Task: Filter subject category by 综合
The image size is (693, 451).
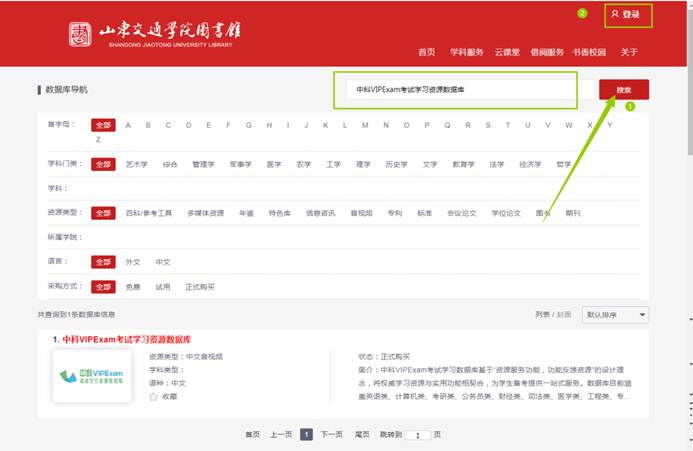Action: 170,164
